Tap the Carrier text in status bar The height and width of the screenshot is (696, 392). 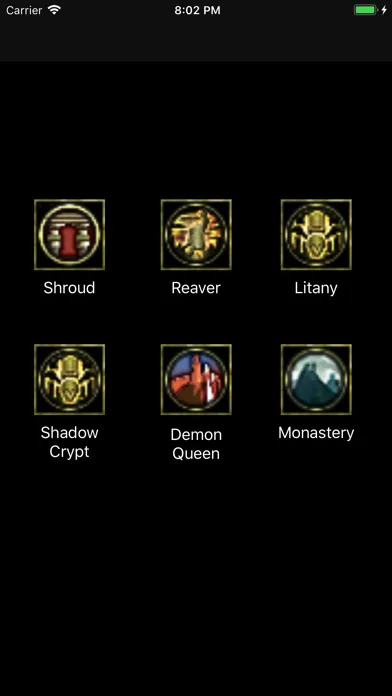point(24,10)
